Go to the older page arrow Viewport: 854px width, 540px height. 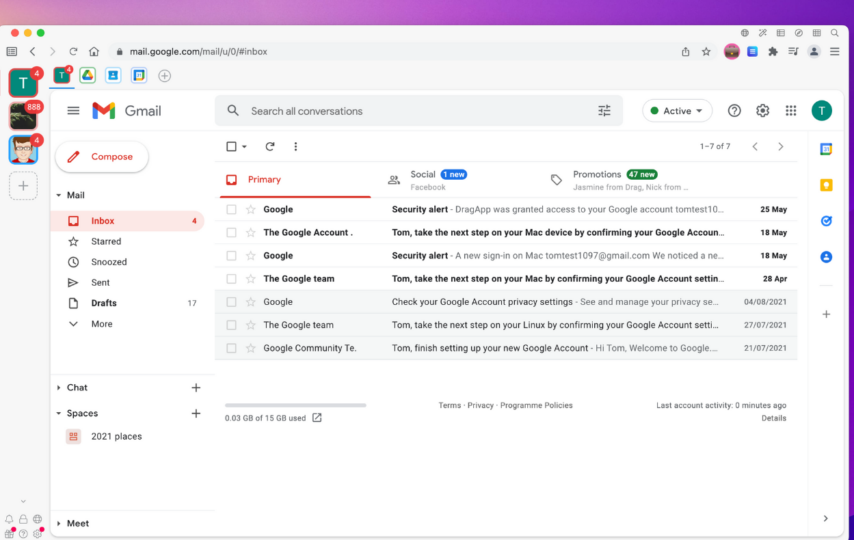click(780, 146)
